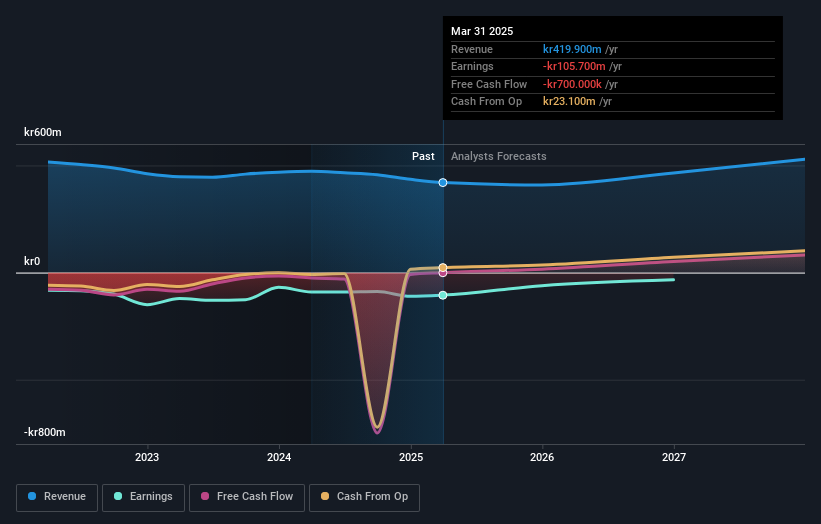Select the 2027 x-axis label

pyautogui.click(x=674, y=458)
